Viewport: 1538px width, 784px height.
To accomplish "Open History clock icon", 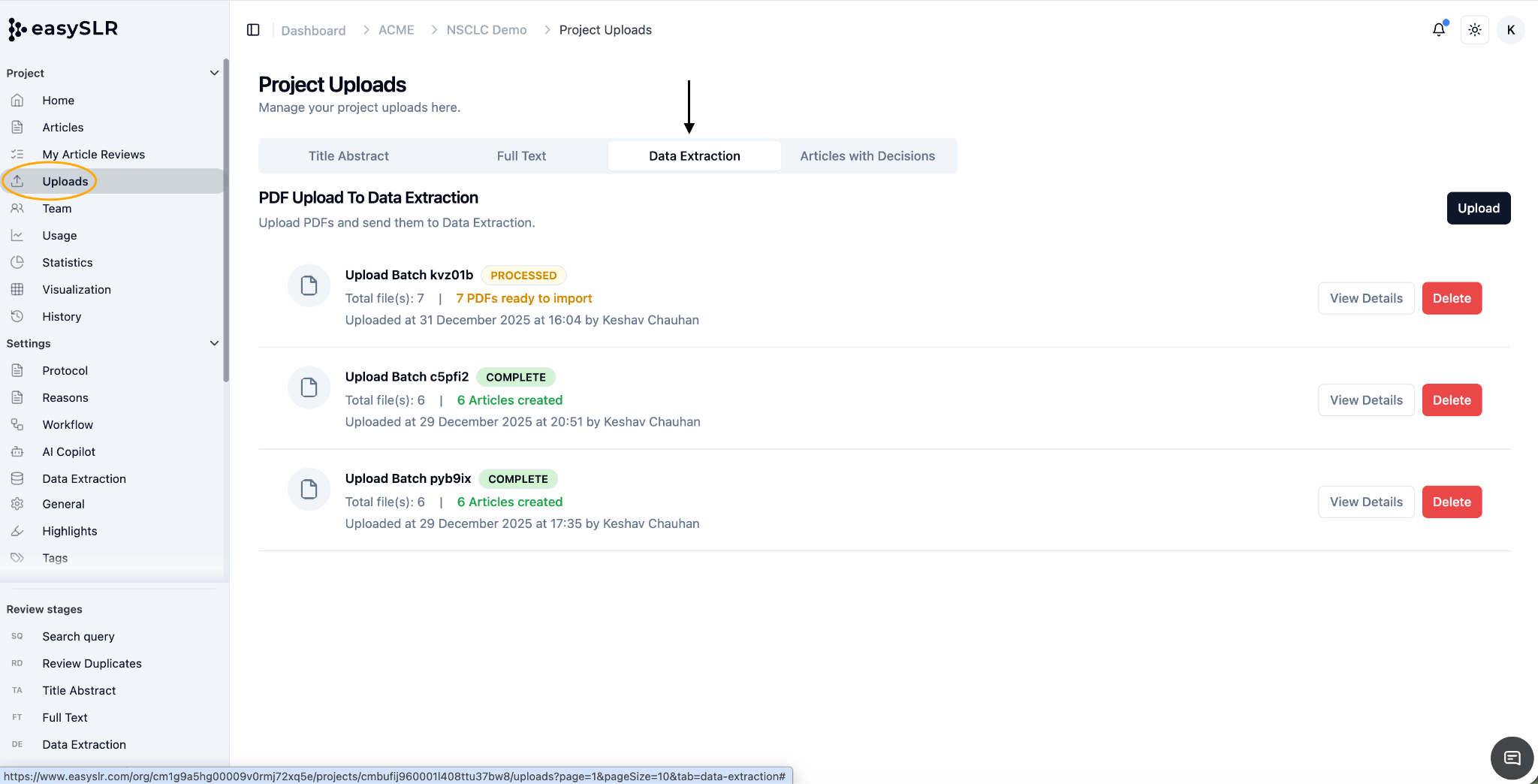I will [x=17, y=316].
